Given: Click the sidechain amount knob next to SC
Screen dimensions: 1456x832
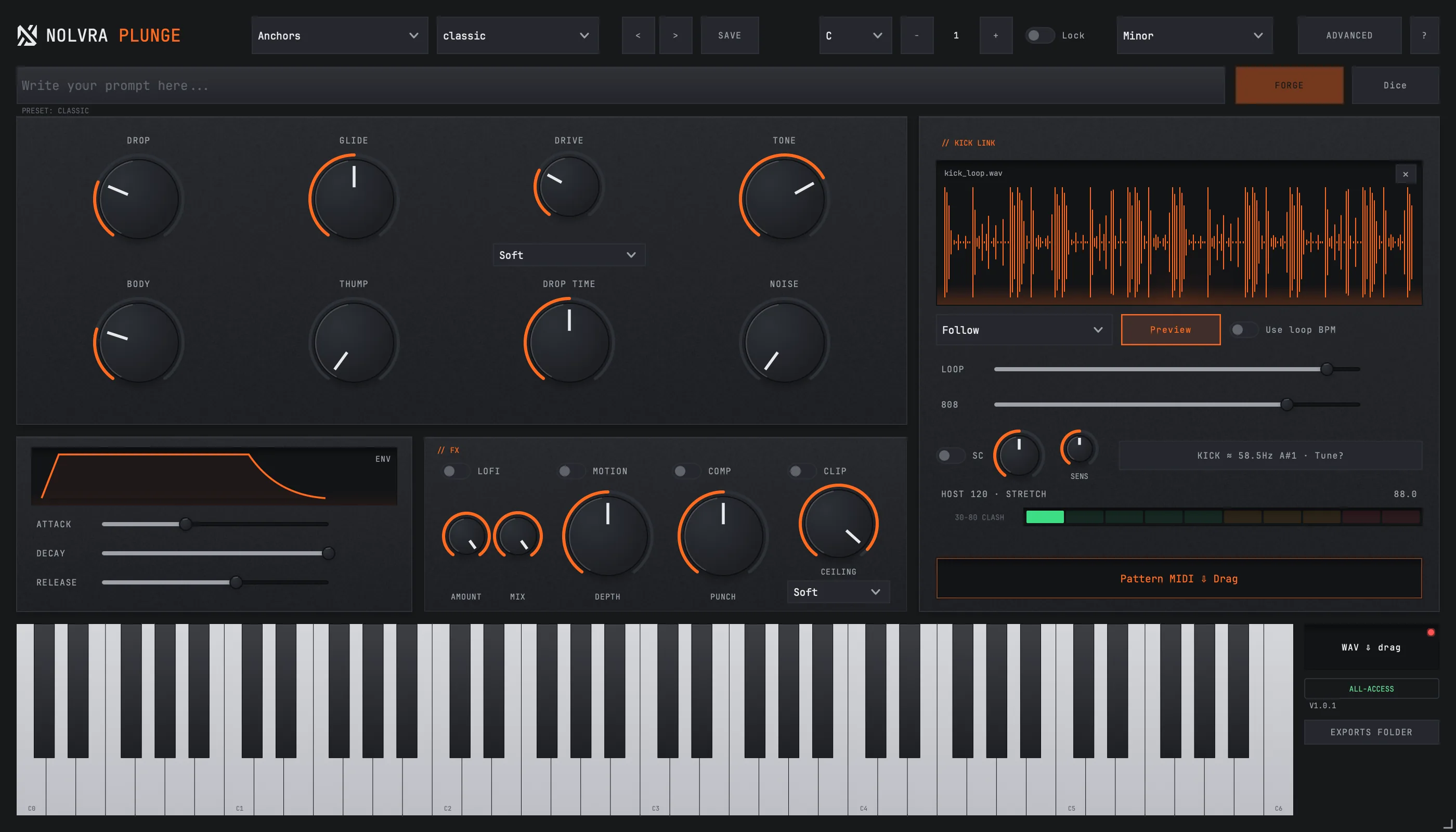Looking at the screenshot, I should coord(1019,455).
